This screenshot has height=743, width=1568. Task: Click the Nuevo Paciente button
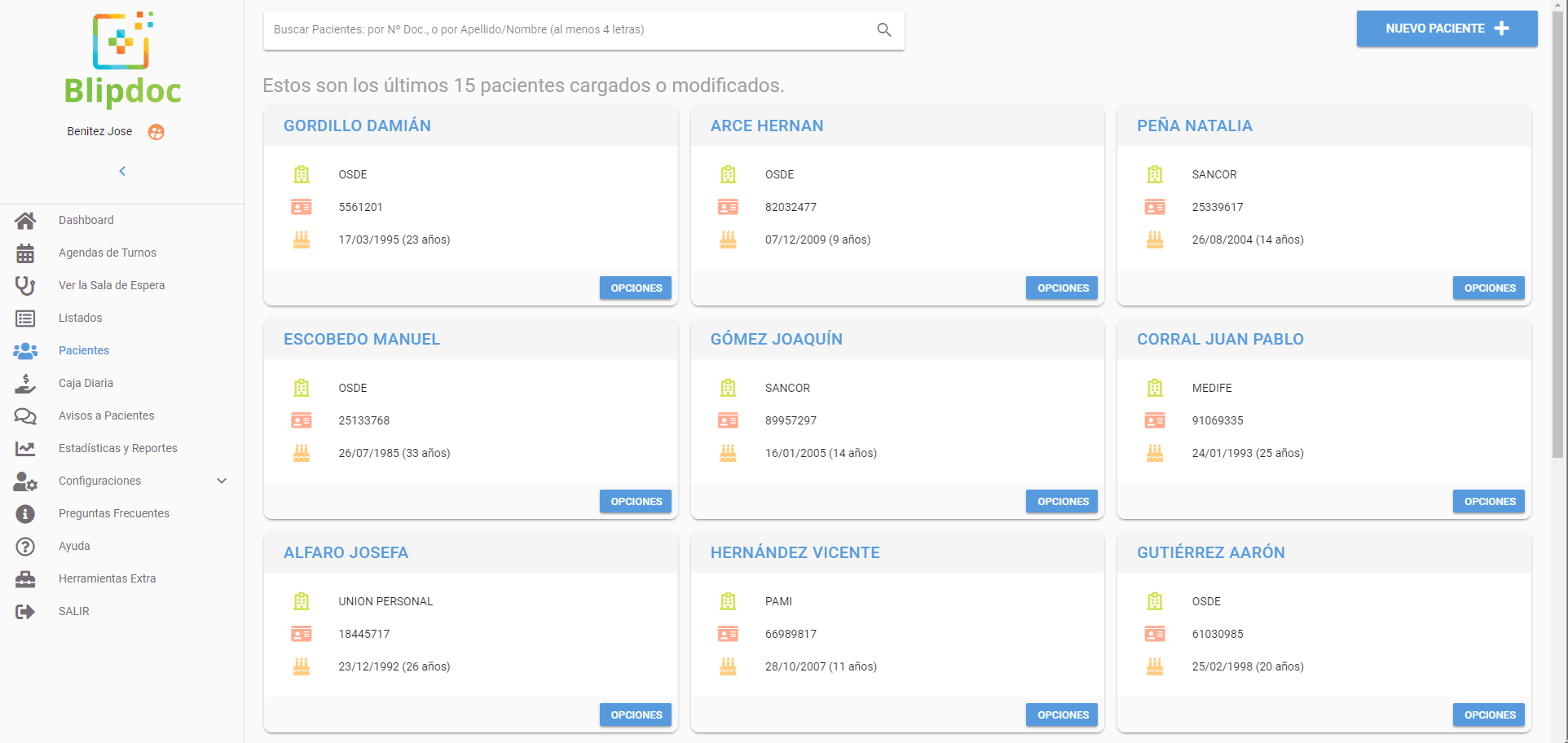click(x=1447, y=29)
